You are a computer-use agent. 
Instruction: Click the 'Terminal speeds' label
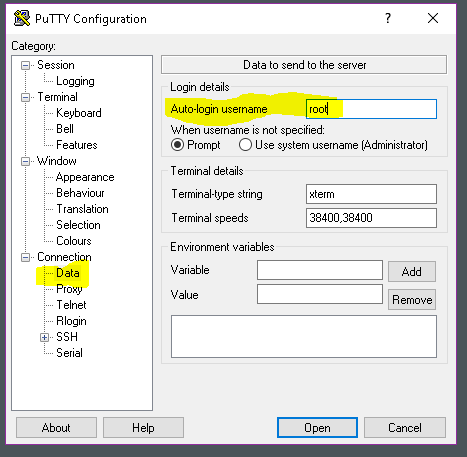[210, 218]
